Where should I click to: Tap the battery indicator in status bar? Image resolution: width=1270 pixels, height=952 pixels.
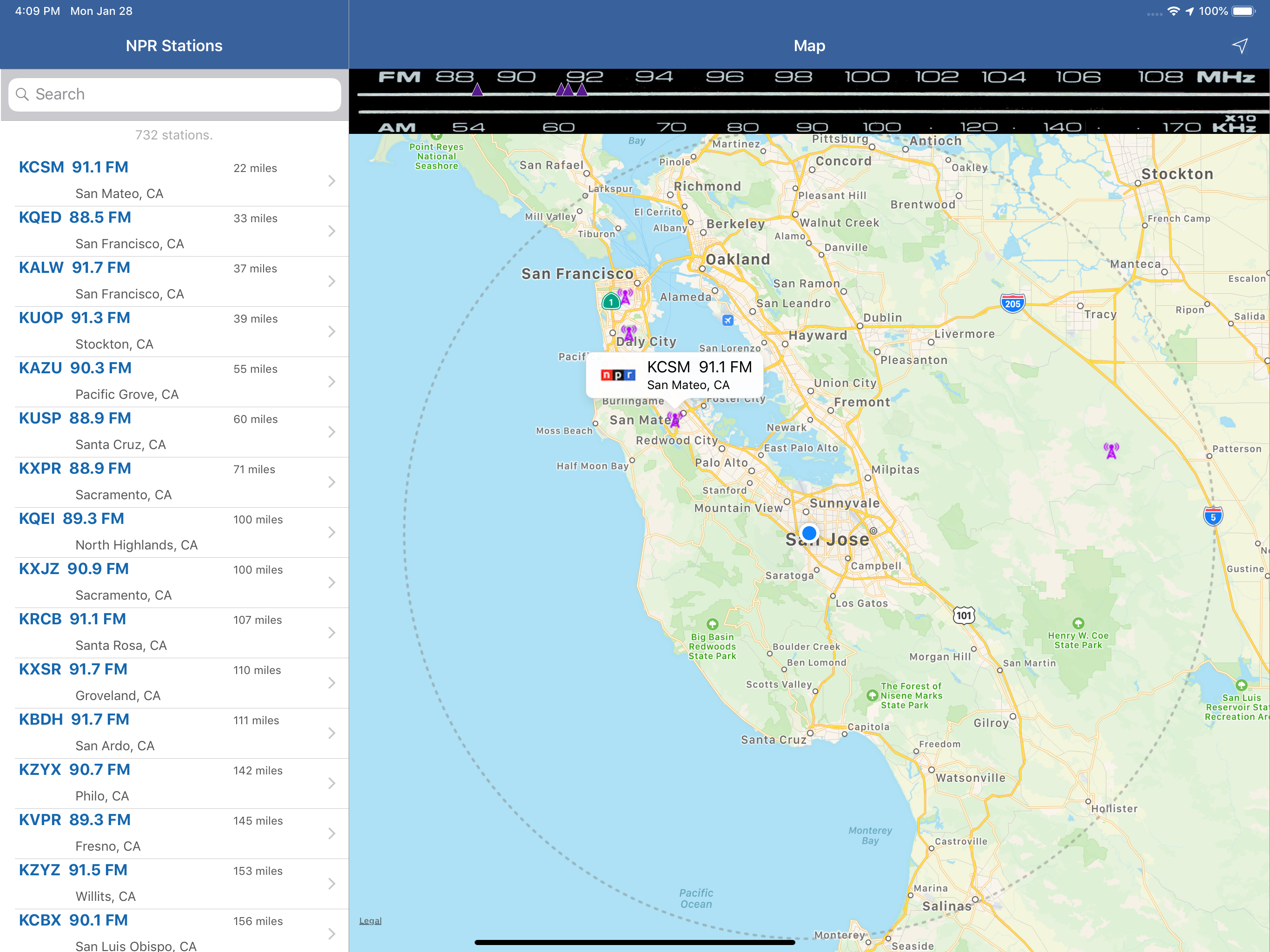point(1244,12)
